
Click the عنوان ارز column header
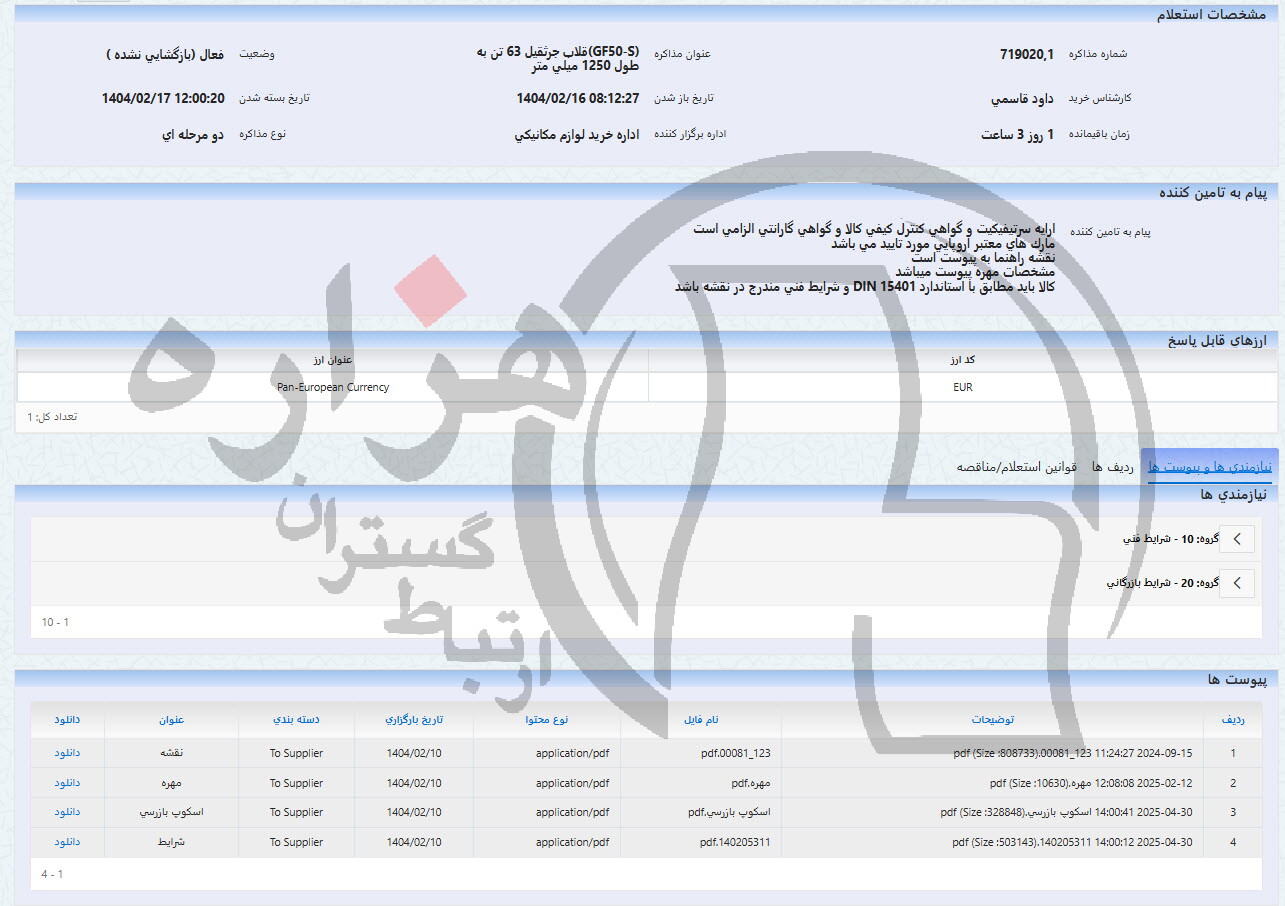pos(332,360)
